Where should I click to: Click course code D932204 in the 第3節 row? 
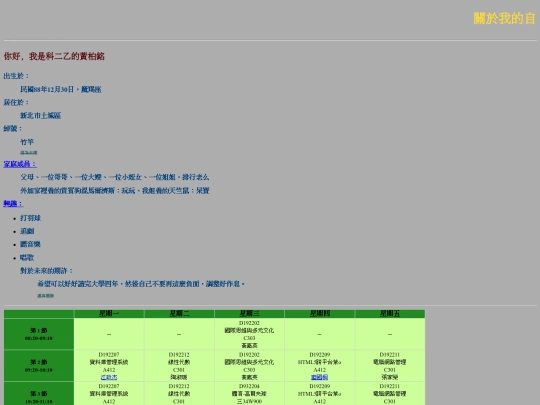click(249, 386)
